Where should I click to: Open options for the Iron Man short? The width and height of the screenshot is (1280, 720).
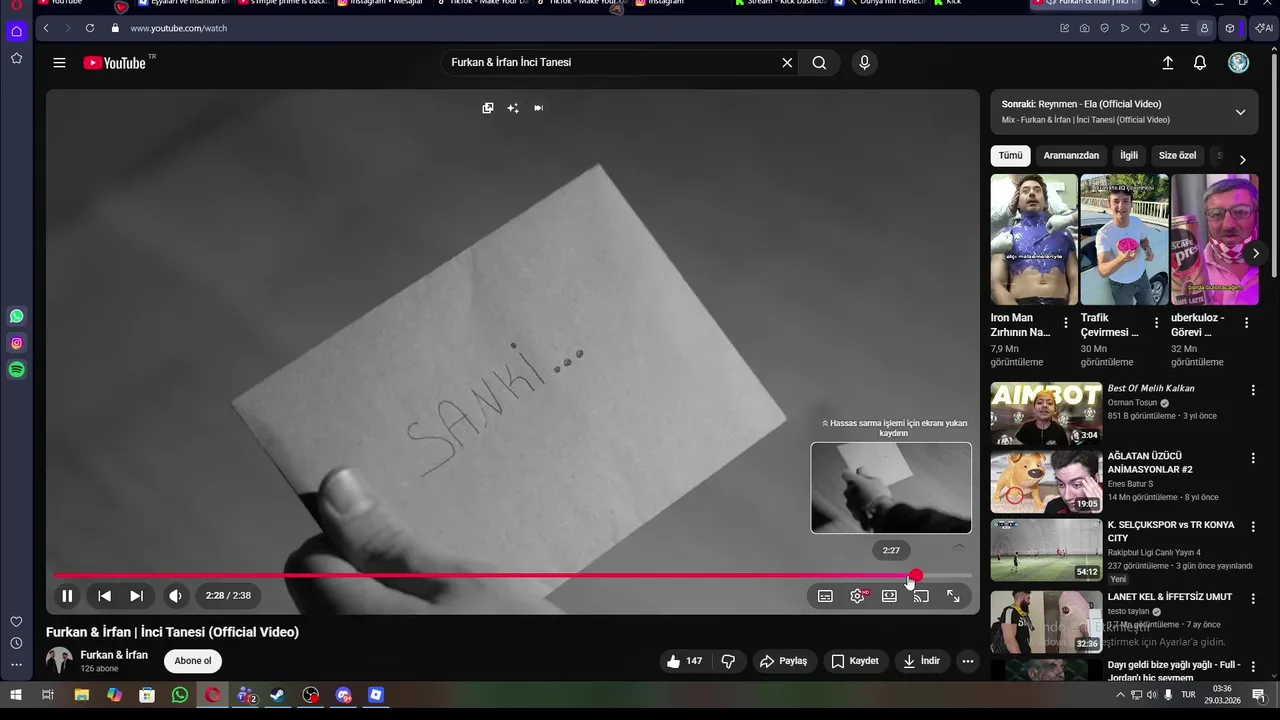tap(1066, 323)
